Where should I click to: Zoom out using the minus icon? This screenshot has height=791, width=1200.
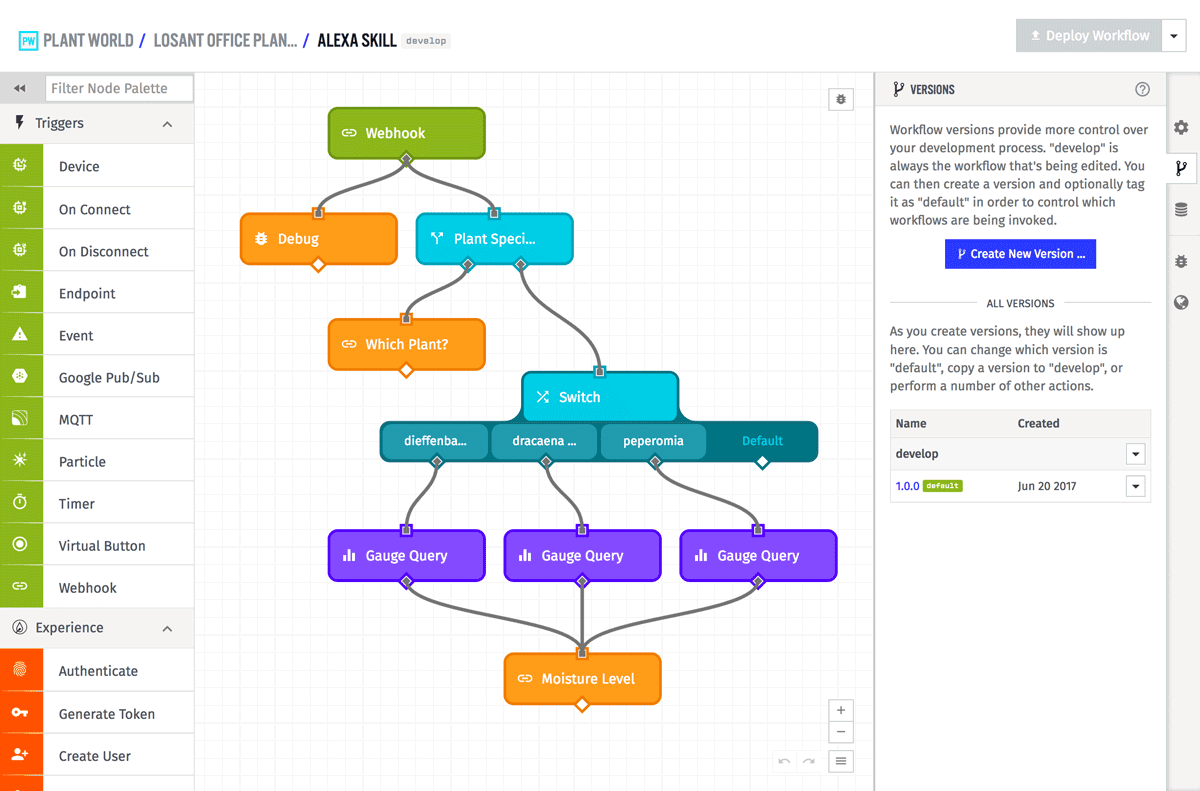point(840,732)
